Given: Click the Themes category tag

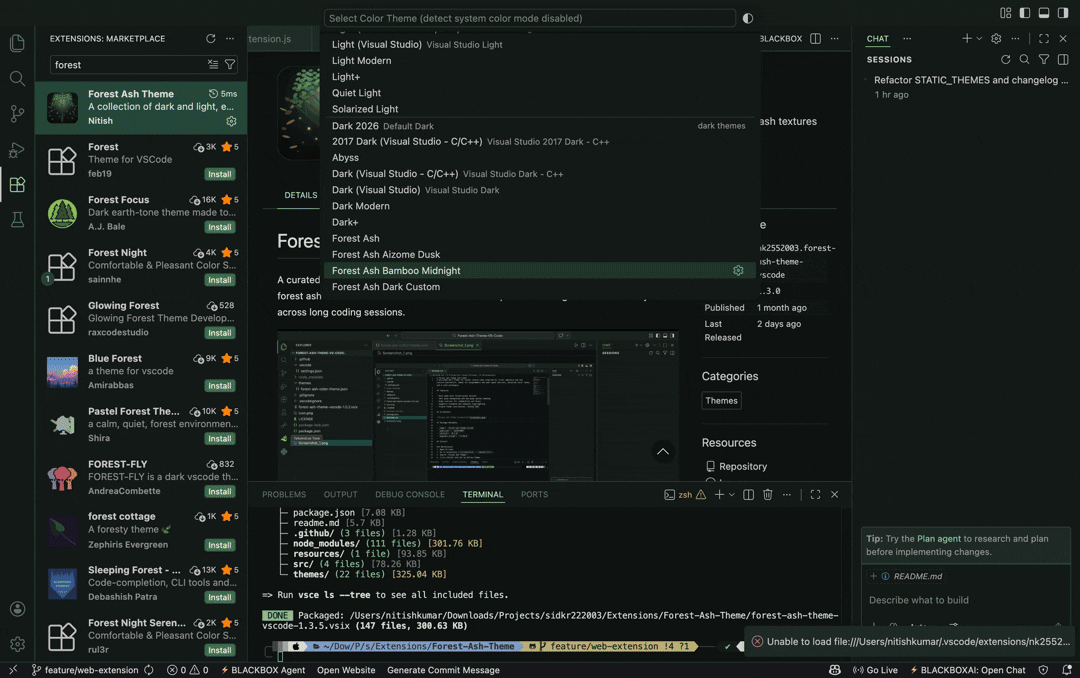Looking at the screenshot, I should pos(721,401).
